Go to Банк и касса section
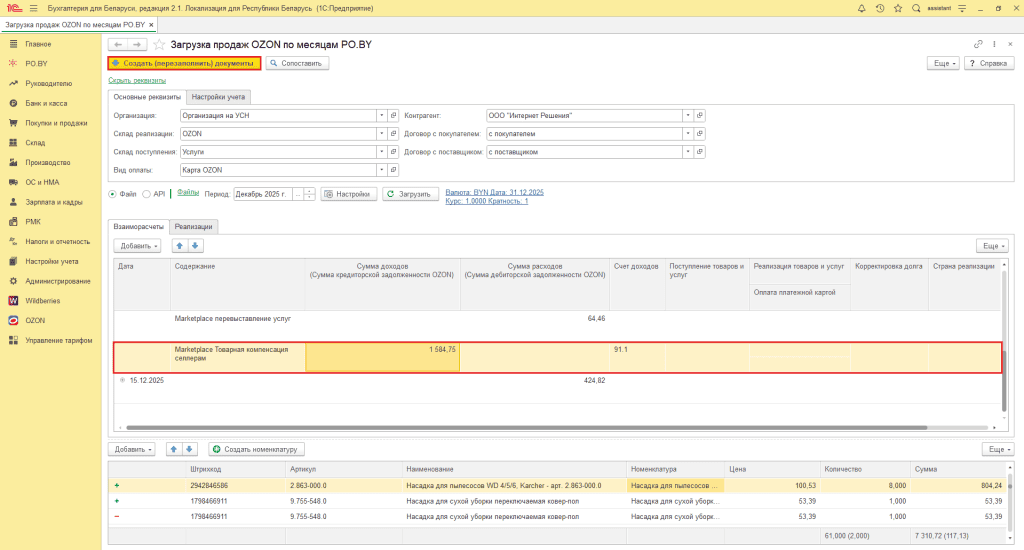This screenshot has height=550, width=1024. (x=46, y=103)
